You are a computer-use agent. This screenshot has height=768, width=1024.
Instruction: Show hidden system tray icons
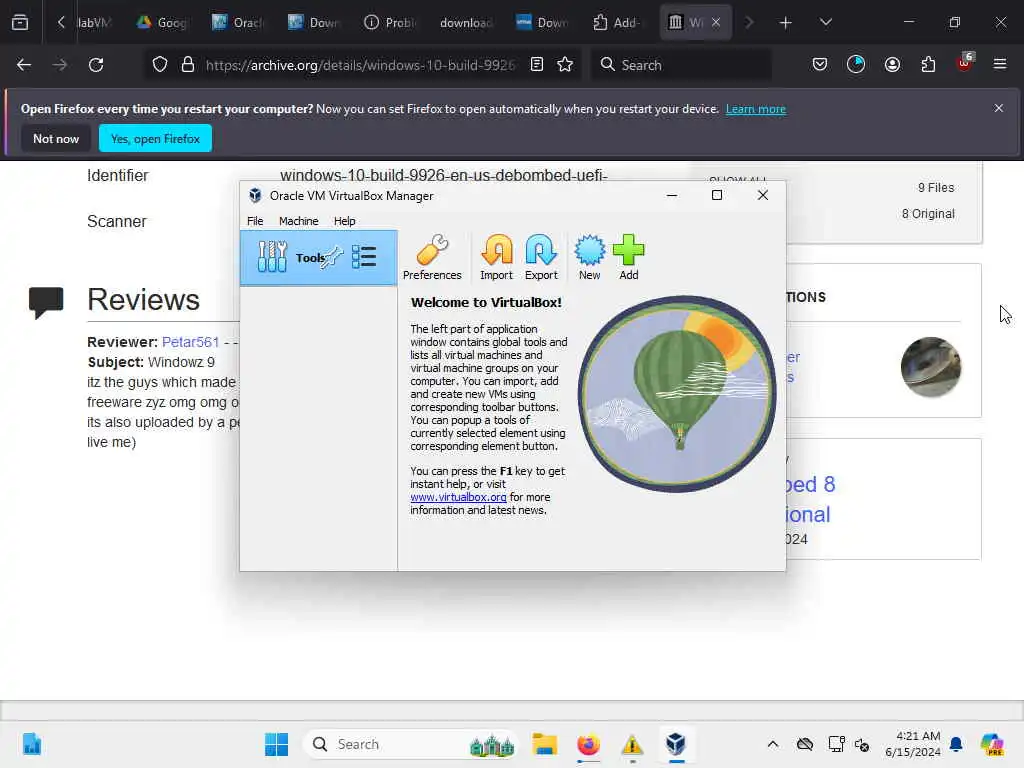773,744
